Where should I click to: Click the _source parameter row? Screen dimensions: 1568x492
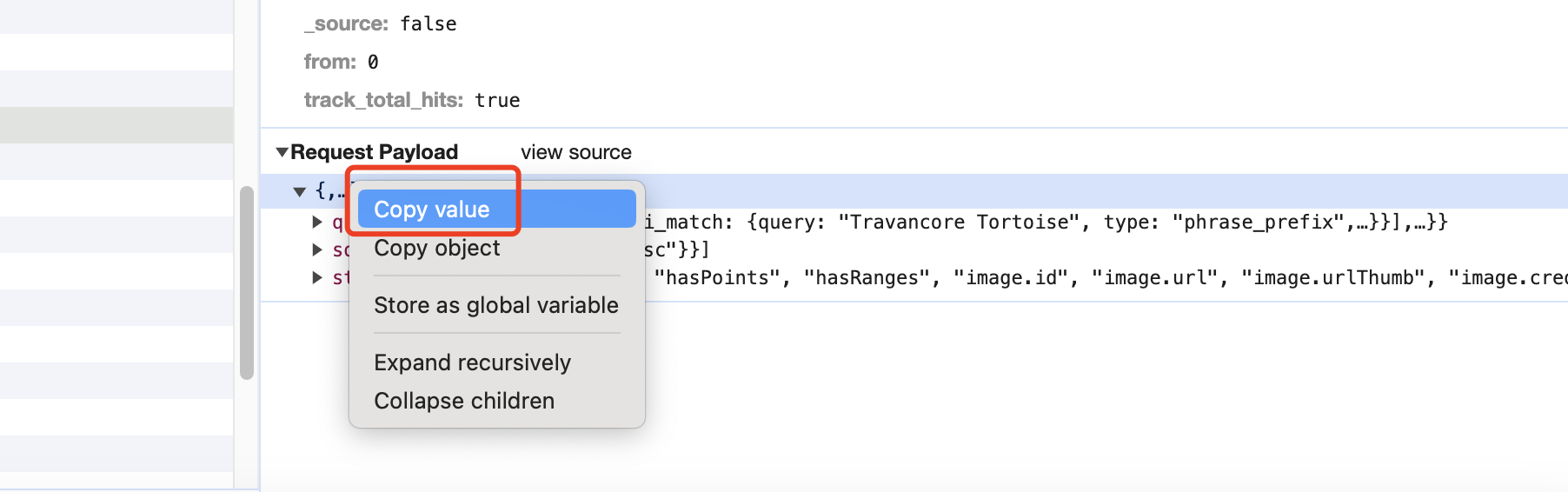click(380, 24)
